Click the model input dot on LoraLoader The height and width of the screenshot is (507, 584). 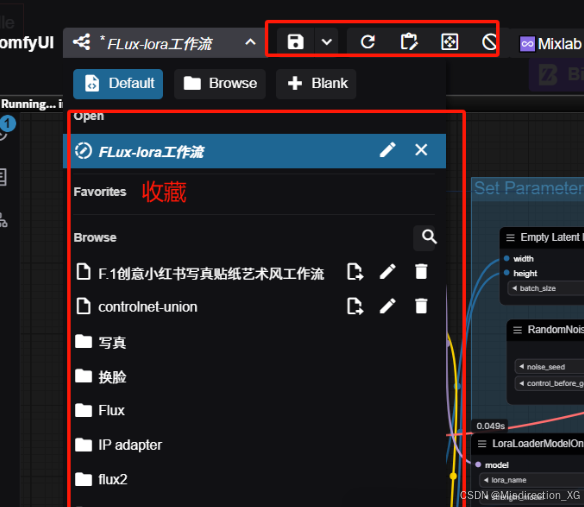478,465
